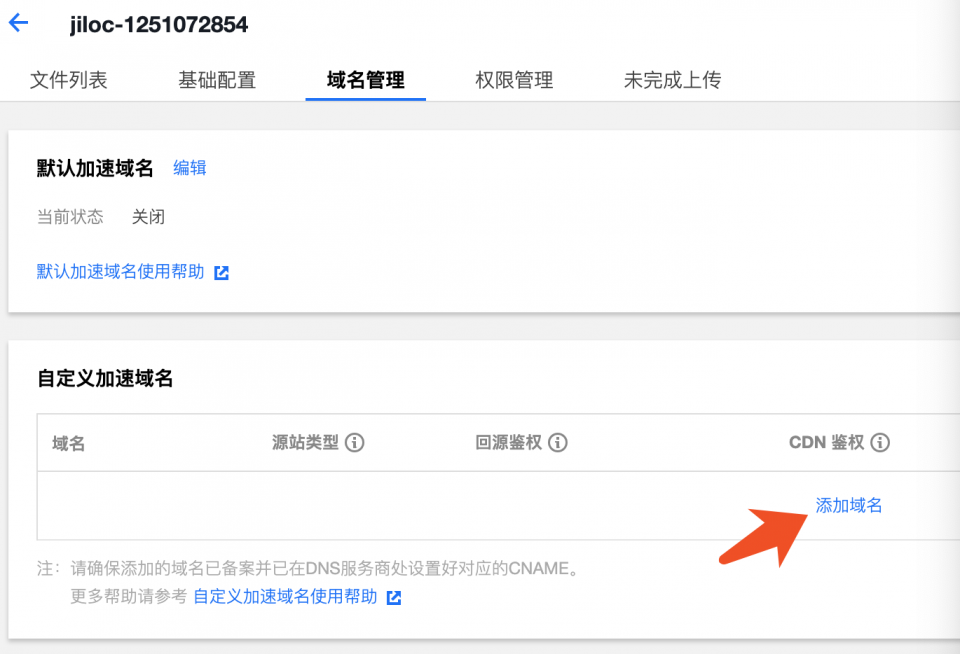Open 自定义加速域名使用帮助 link
The image size is (960, 654).
coord(285,596)
